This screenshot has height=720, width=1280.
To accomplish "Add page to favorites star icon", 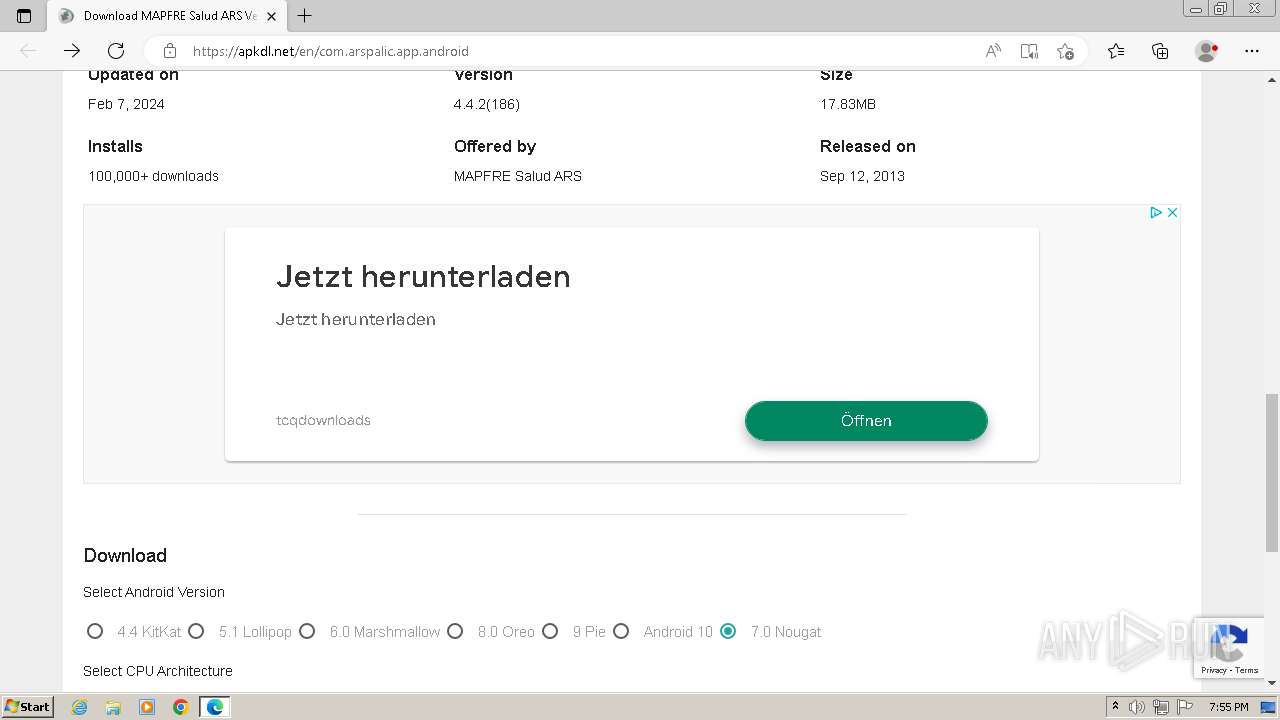I will coord(1065,51).
